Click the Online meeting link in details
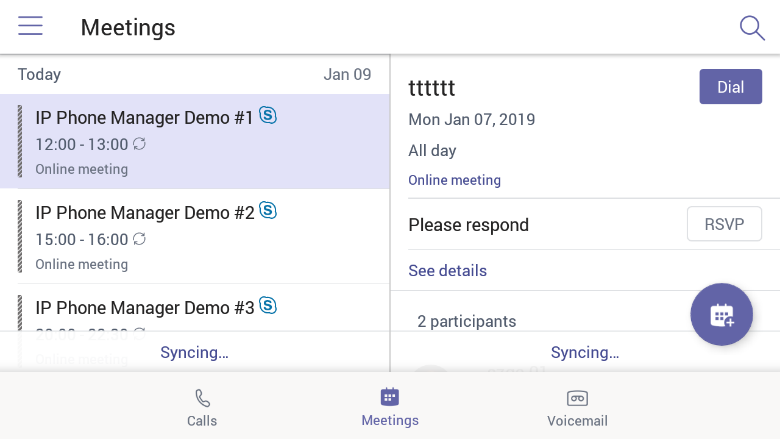 pos(455,180)
